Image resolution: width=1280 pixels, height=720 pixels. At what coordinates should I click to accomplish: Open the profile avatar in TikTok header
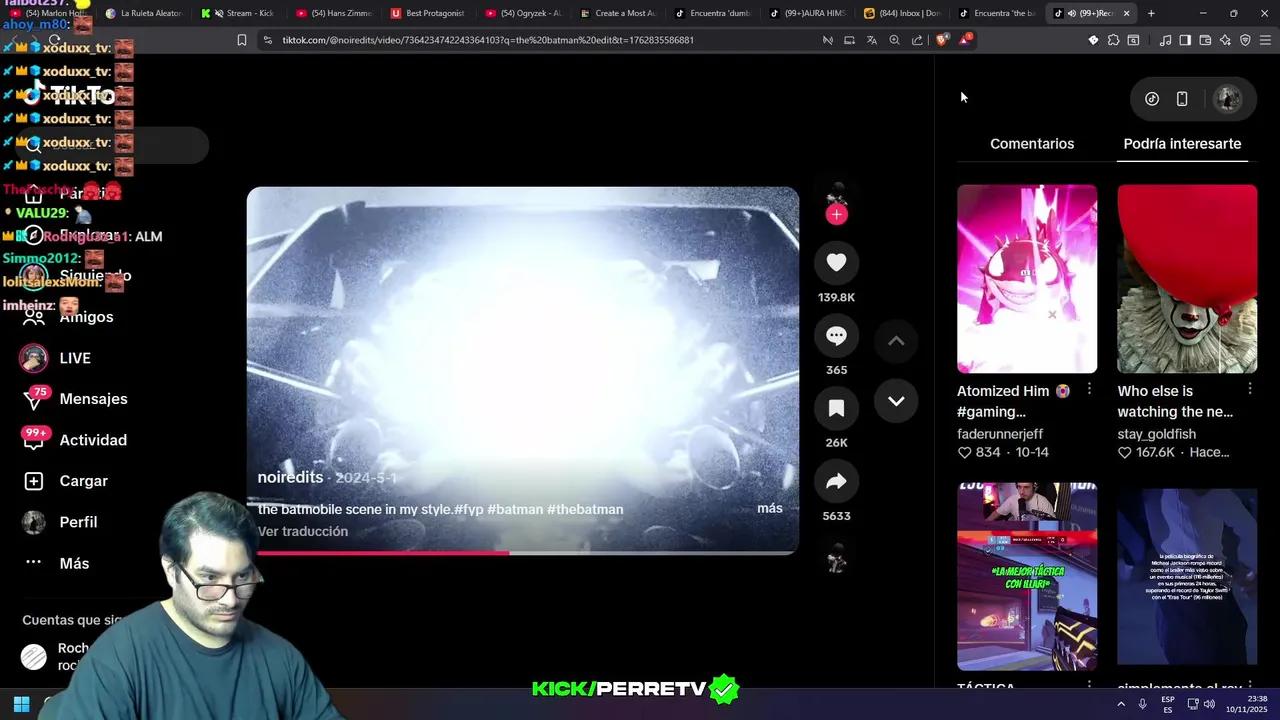[x=1227, y=99]
